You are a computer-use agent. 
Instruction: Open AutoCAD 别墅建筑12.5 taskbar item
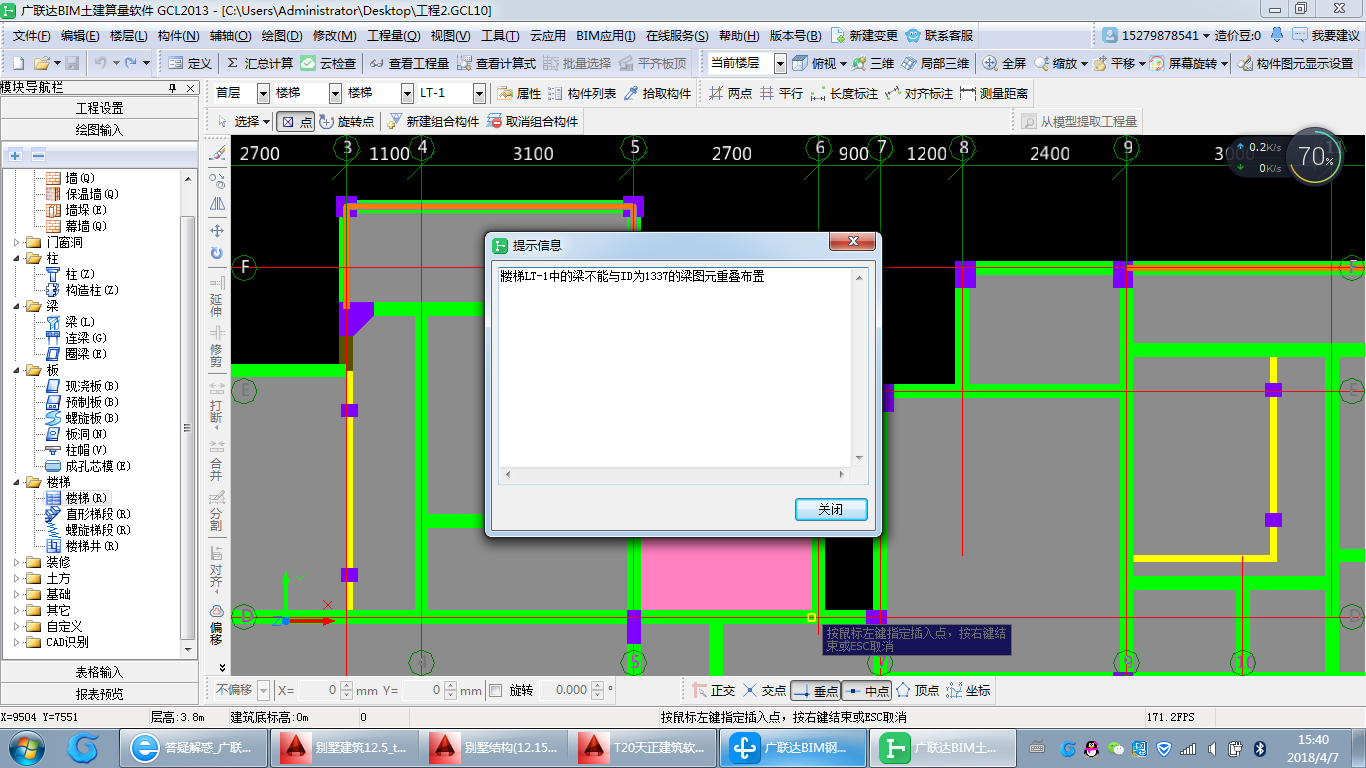coord(344,747)
